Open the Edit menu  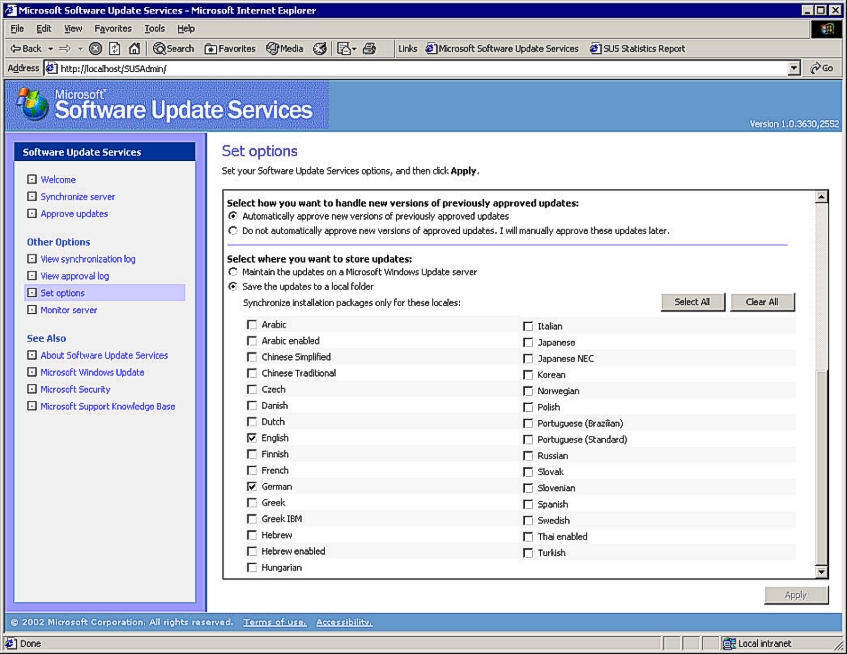click(x=44, y=29)
